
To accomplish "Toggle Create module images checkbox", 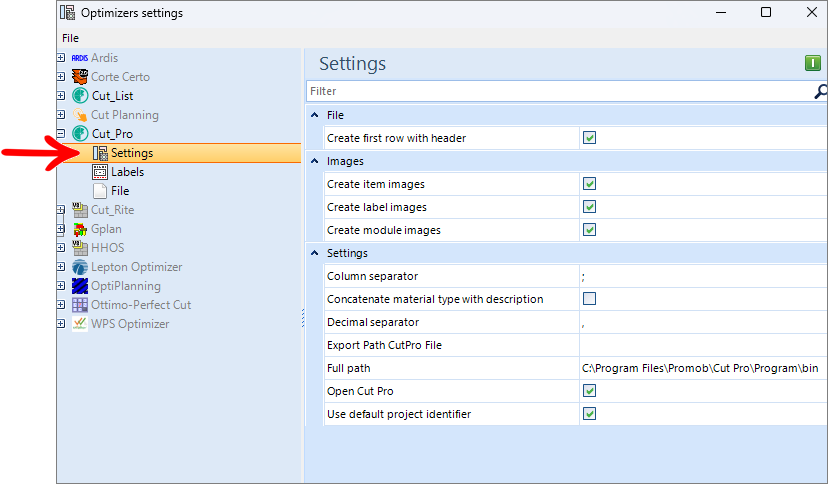I will click(589, 230).
